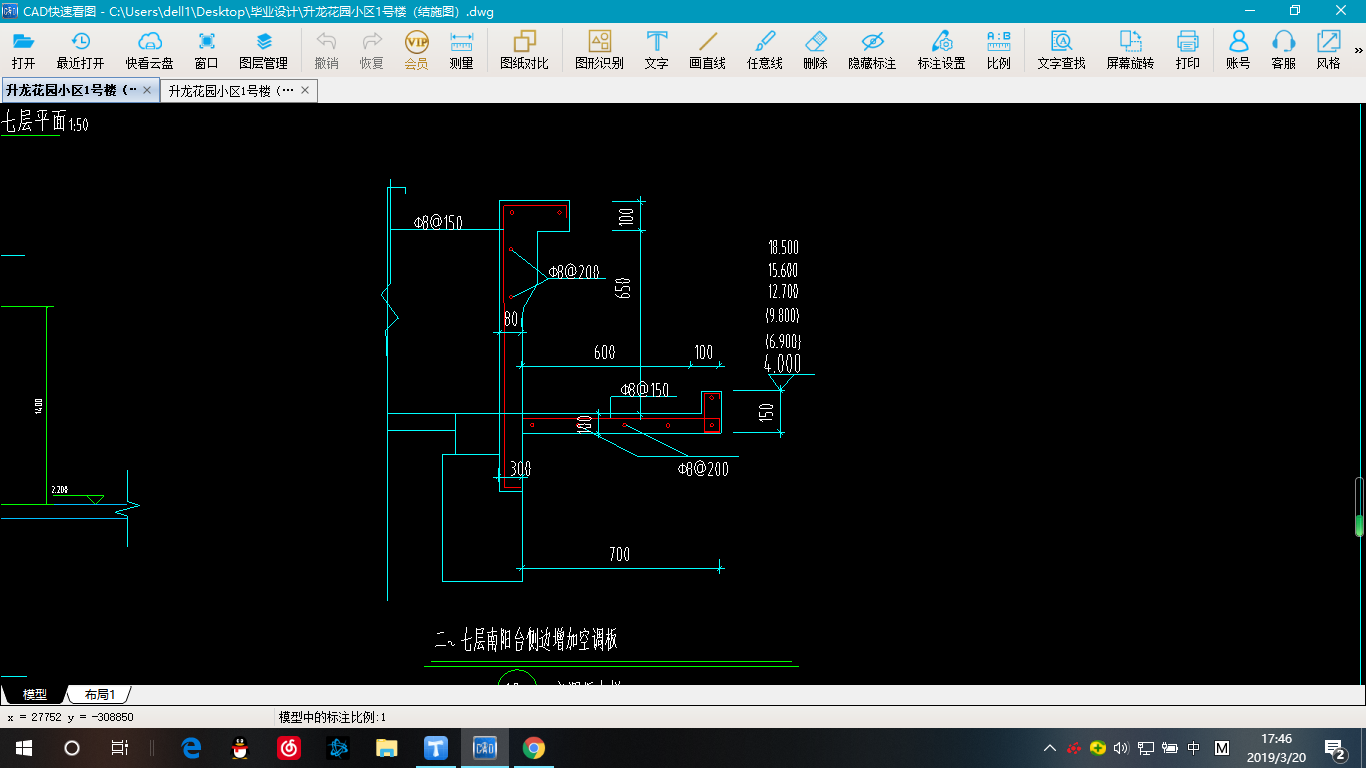Screen dimensions: 1366x768
Task: Select the 删除 eraser tool
Action: pyautogui.click(x=816, y=50)
